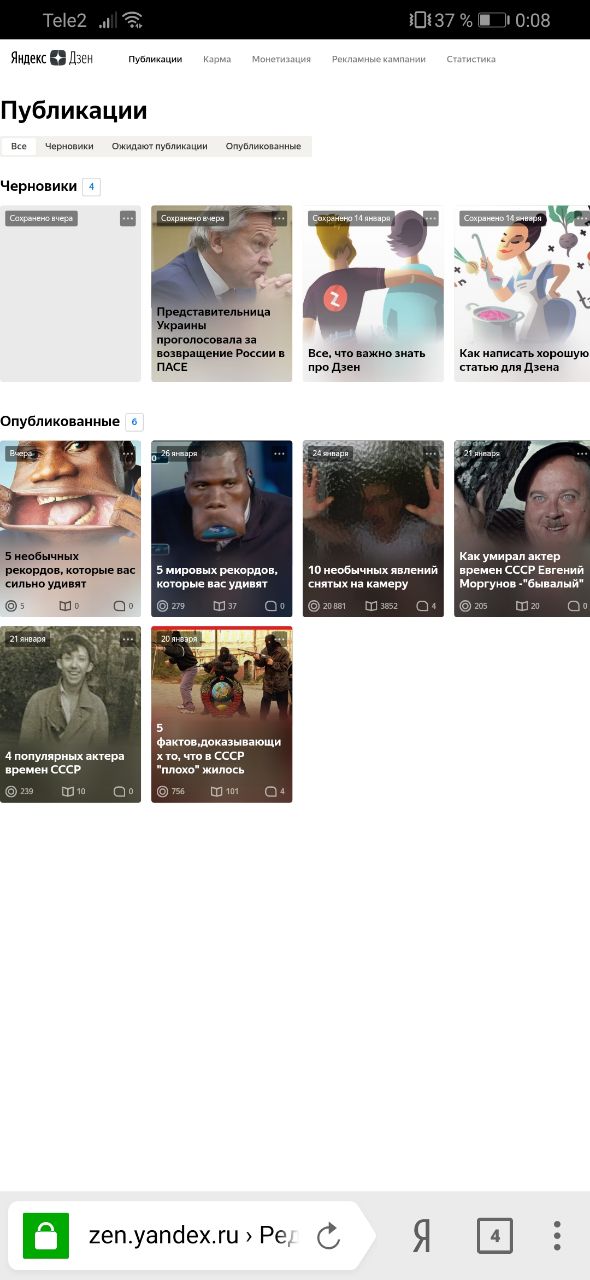Open options menu on the empty draft card
Image resolution: width=590 pixels, height=1280 pixels.
tap(127, 218)
